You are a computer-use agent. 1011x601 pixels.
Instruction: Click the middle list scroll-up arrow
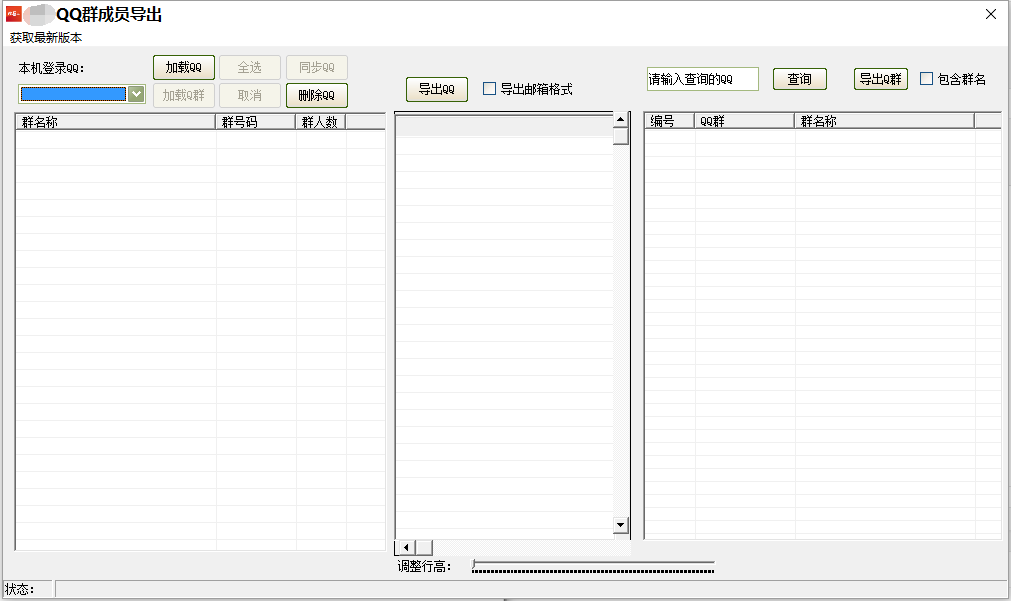click(x=620, y=119)
